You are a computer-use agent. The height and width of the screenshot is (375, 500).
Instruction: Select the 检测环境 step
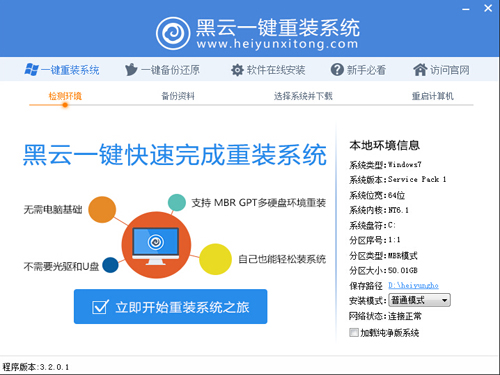65,96
